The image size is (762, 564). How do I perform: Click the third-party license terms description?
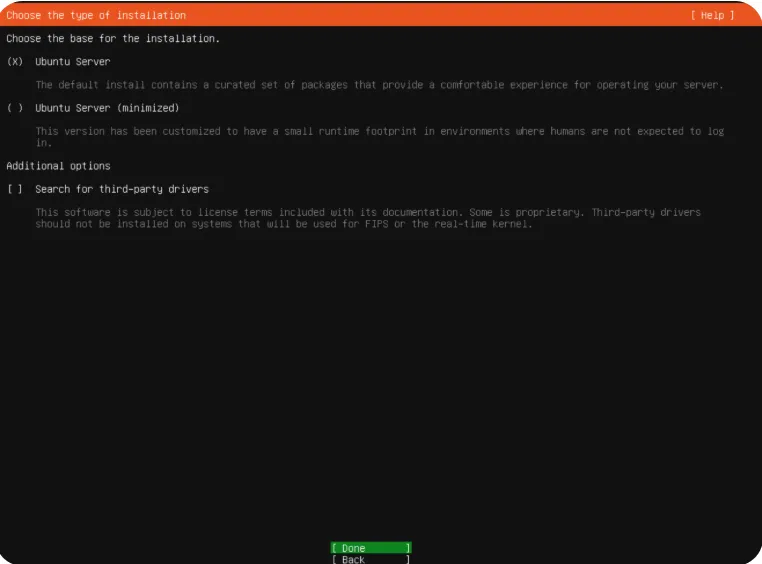[x=368, y=218]
